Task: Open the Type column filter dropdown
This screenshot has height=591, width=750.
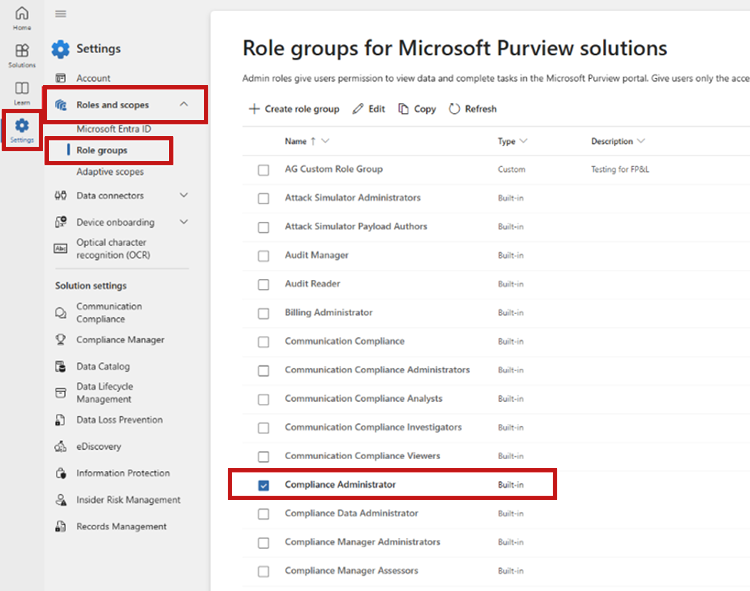Action: click(x=523, y=141)
